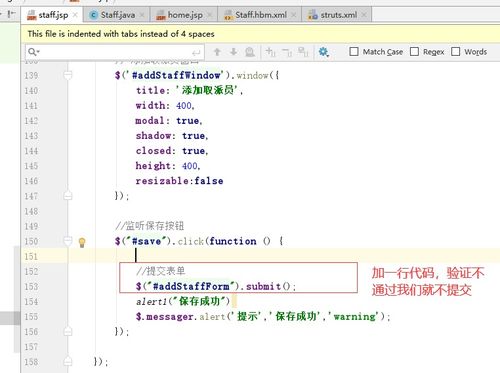Click '#save' selector in click handler
500x373 pixels.
tap(147, 241)
